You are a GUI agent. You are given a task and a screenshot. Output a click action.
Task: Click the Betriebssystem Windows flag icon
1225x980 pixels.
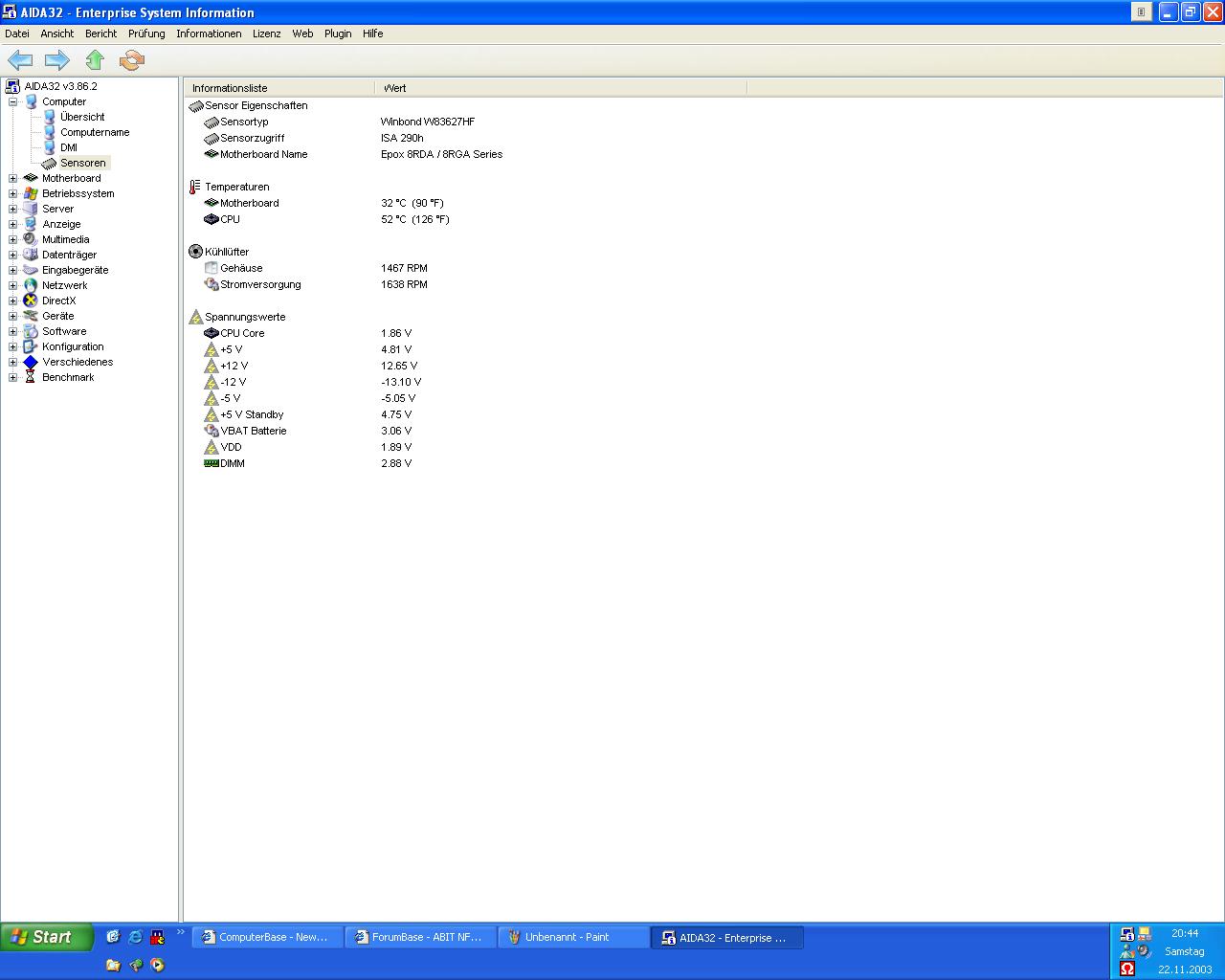click(x=31, y=193)
